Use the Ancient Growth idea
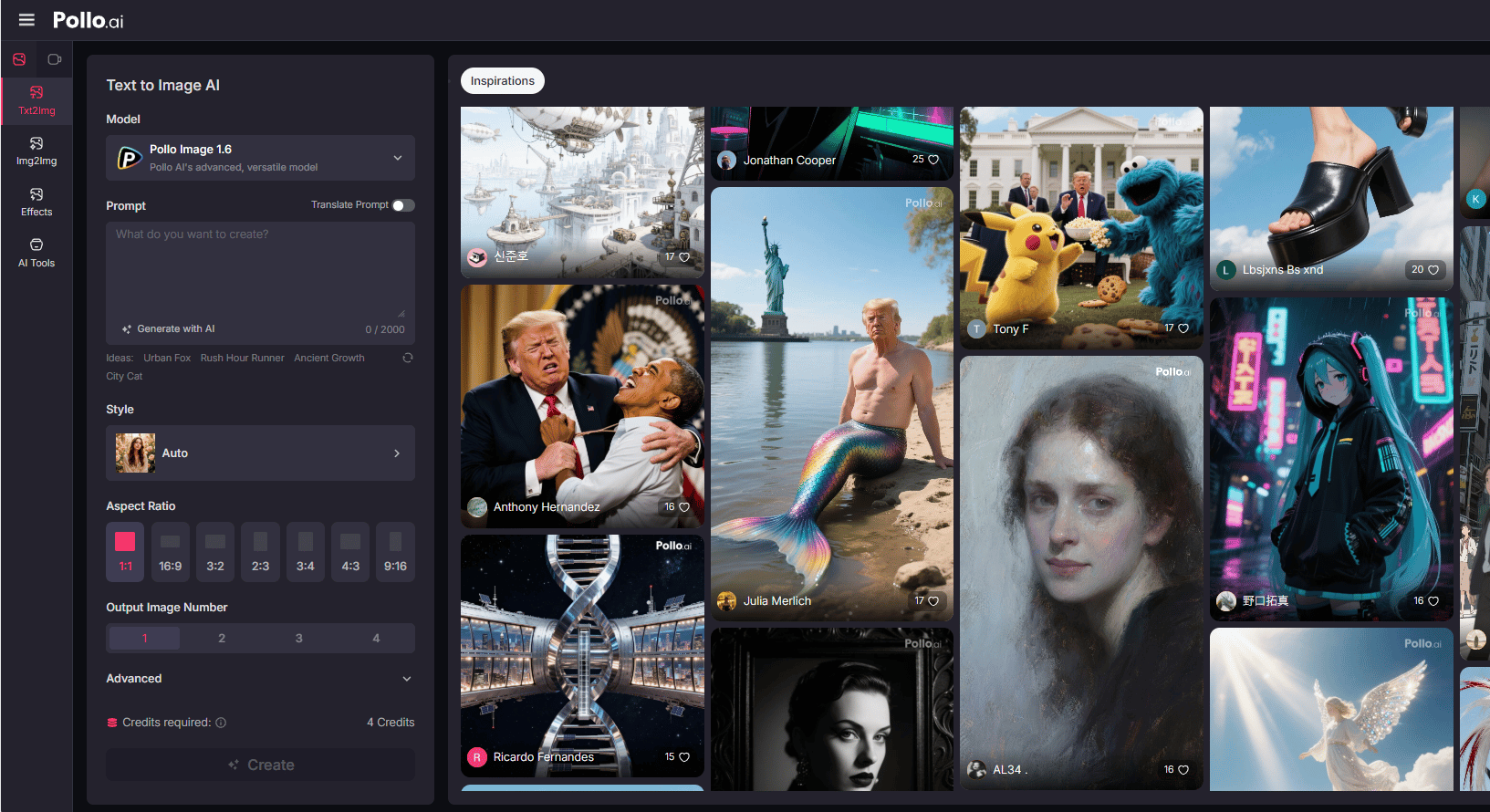Image resolution: width=1490 pixels, height=812 pixels. 329,358
